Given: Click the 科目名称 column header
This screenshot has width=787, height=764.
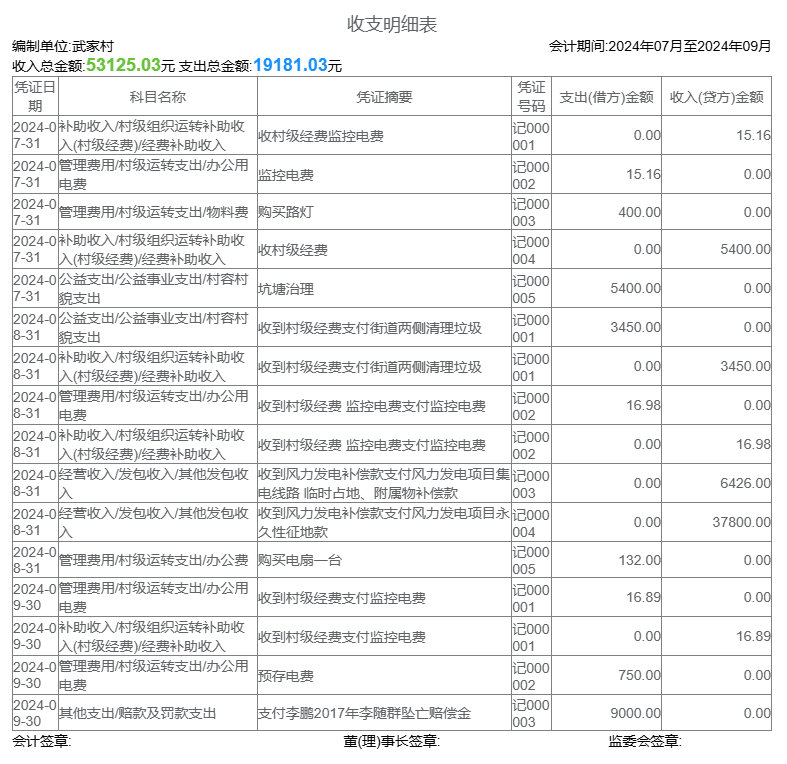Looking at the screenshot, I should click(x=157, y=97).
